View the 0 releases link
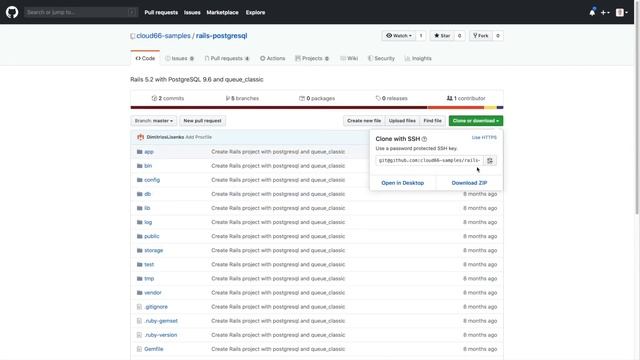The width and height of the screenshot is (640, 360). (391, 98)
